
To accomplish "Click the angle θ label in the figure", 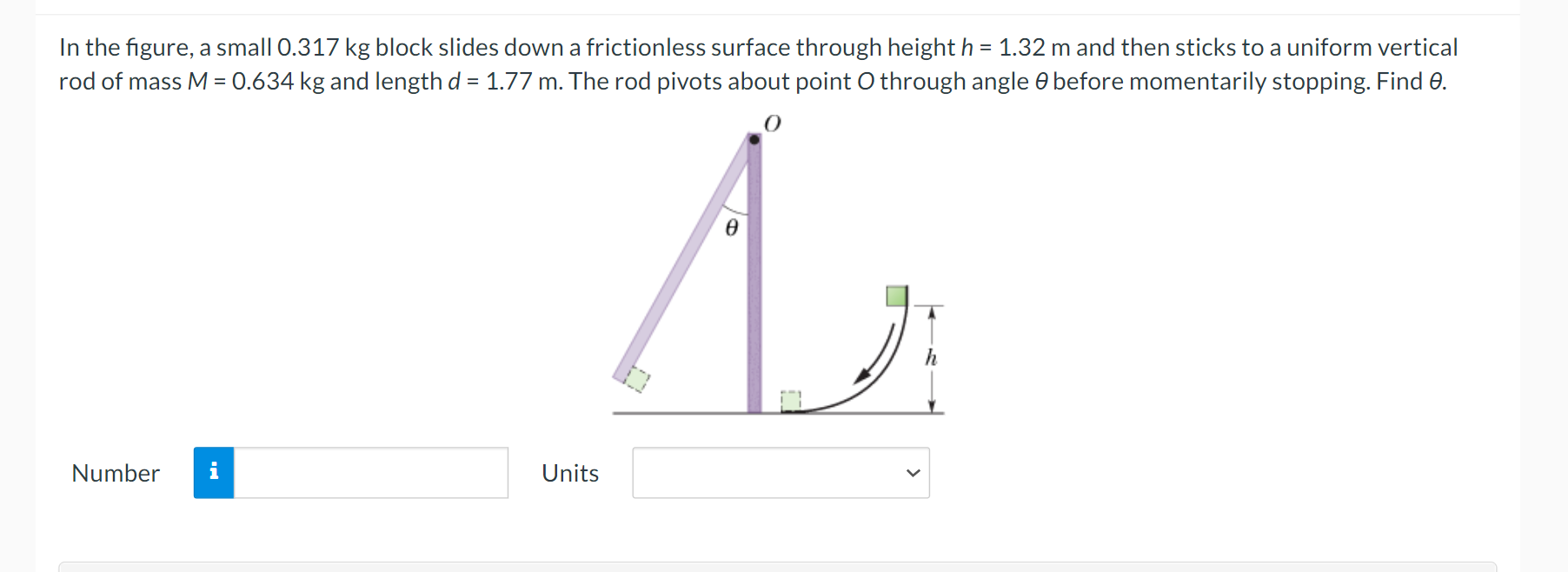I will [731, 229].
